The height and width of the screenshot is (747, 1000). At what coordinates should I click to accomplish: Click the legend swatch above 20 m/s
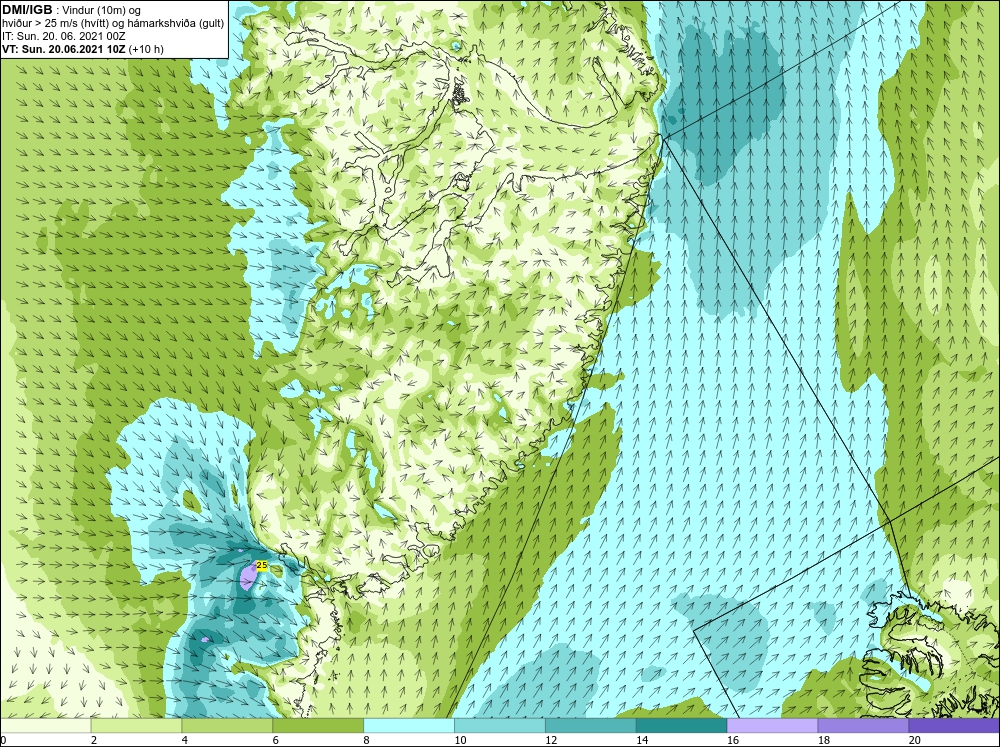[954, 725]
